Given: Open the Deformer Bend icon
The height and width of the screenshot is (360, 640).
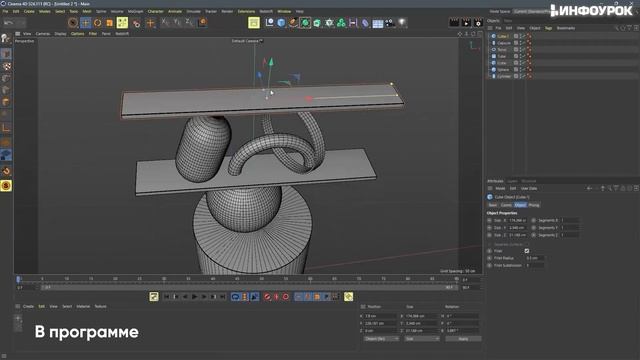Looking at the screenshot, I should click(x=365, y=23).
